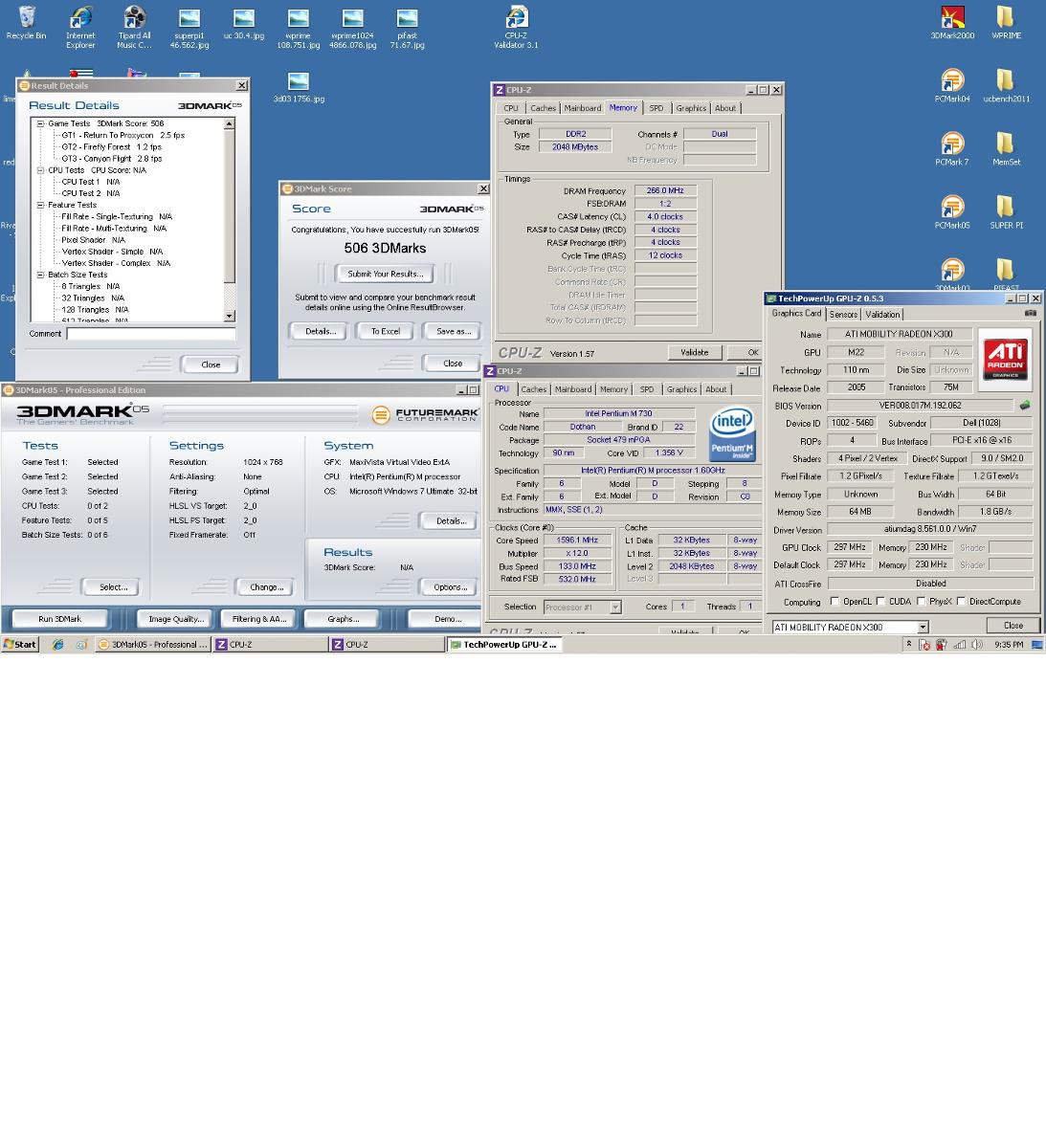Click the Start button on taskbar
The width and height of the screenshot is (1046, 1148).
point(20,645)
